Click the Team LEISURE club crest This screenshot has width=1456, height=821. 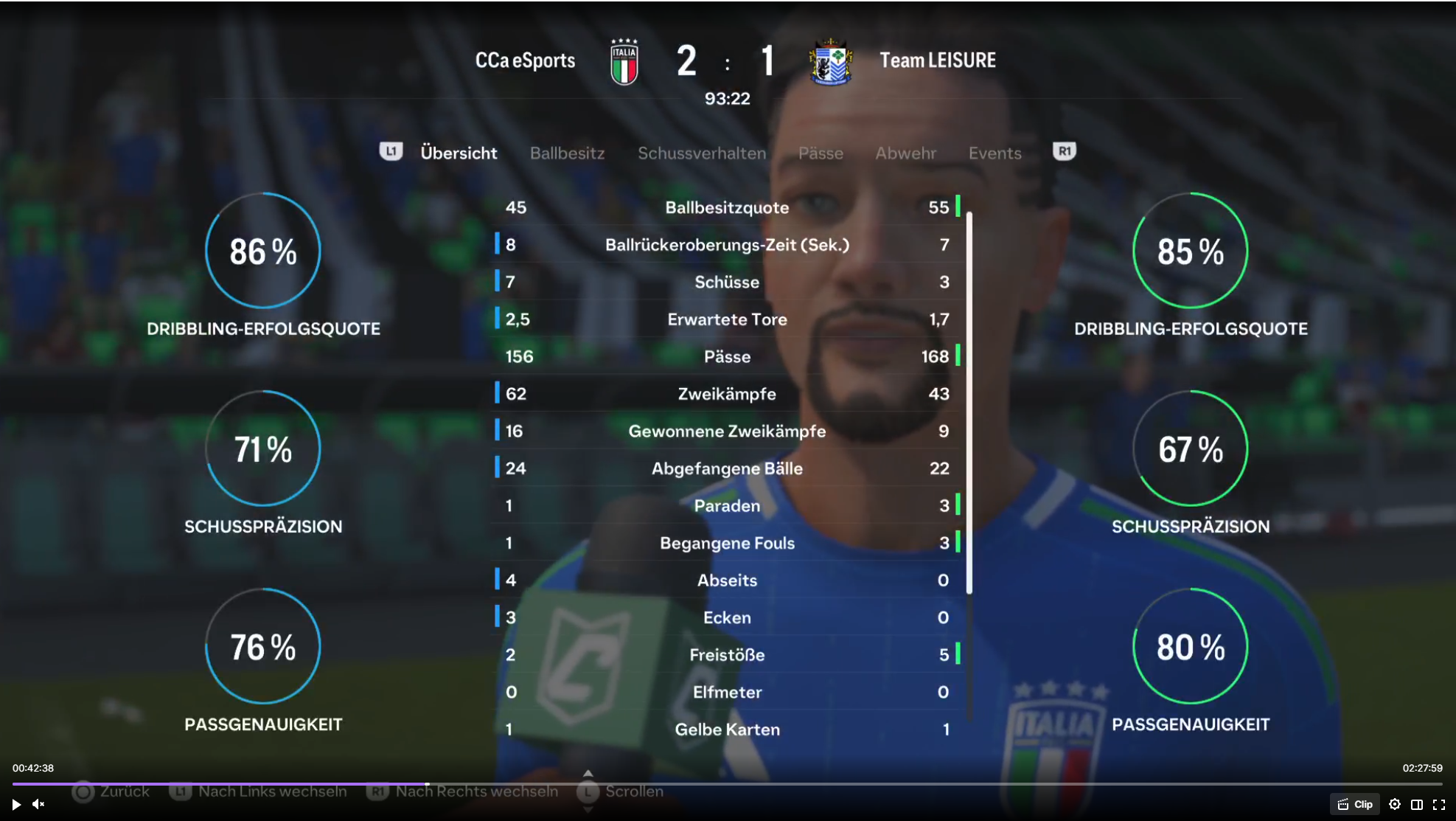click(831, 61)
